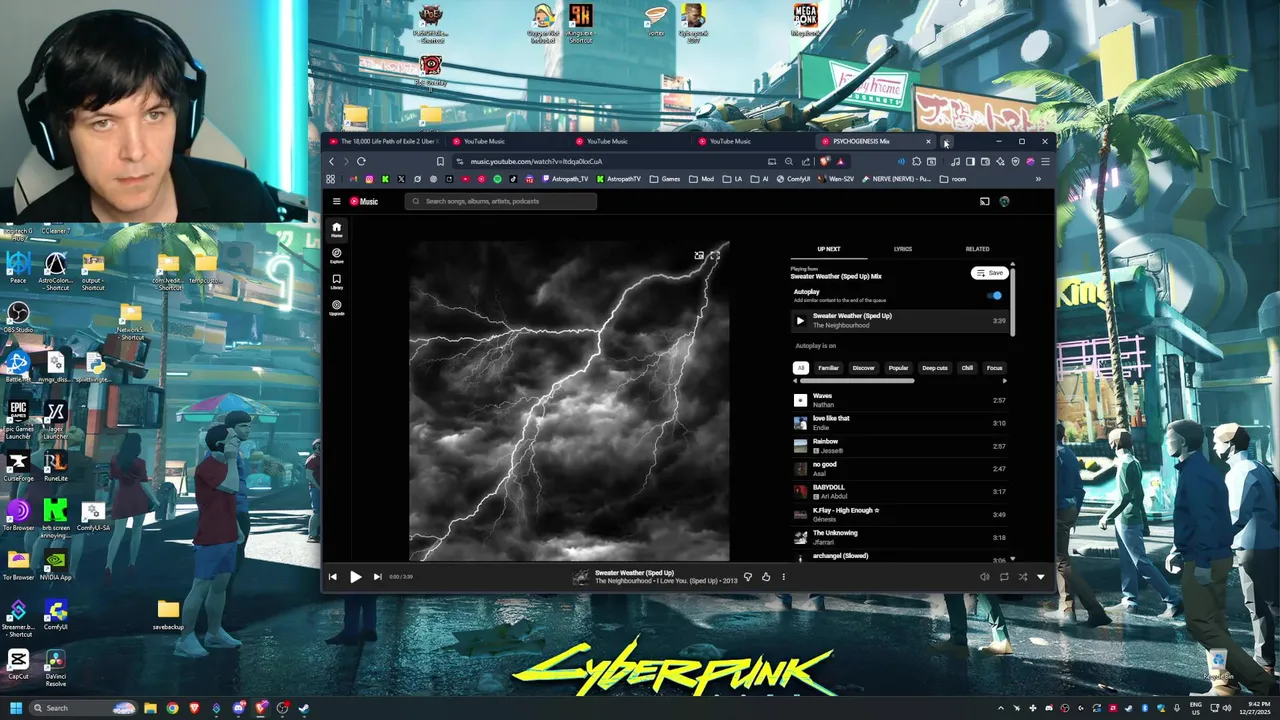The image size is (1280, 720).
Task: Click right arrow of chips scrollbar
Action: coord(1004,381)
